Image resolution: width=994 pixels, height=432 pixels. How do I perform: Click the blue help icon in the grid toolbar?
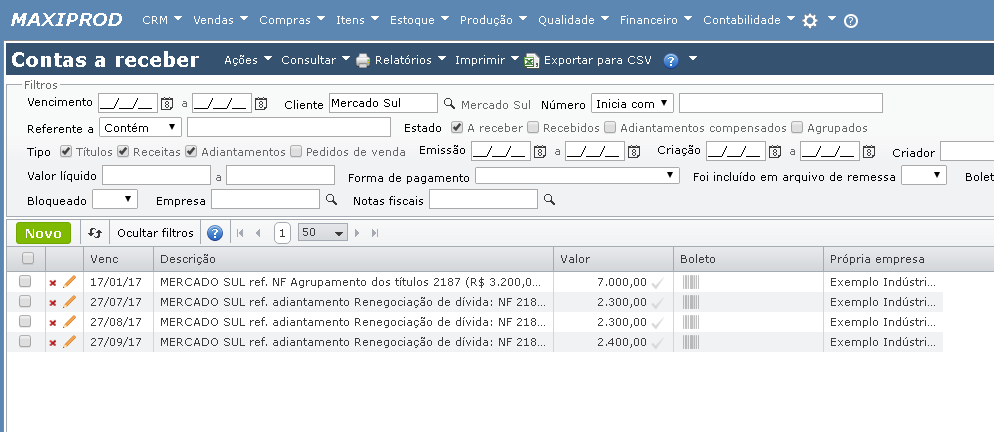tap(215, 233)
